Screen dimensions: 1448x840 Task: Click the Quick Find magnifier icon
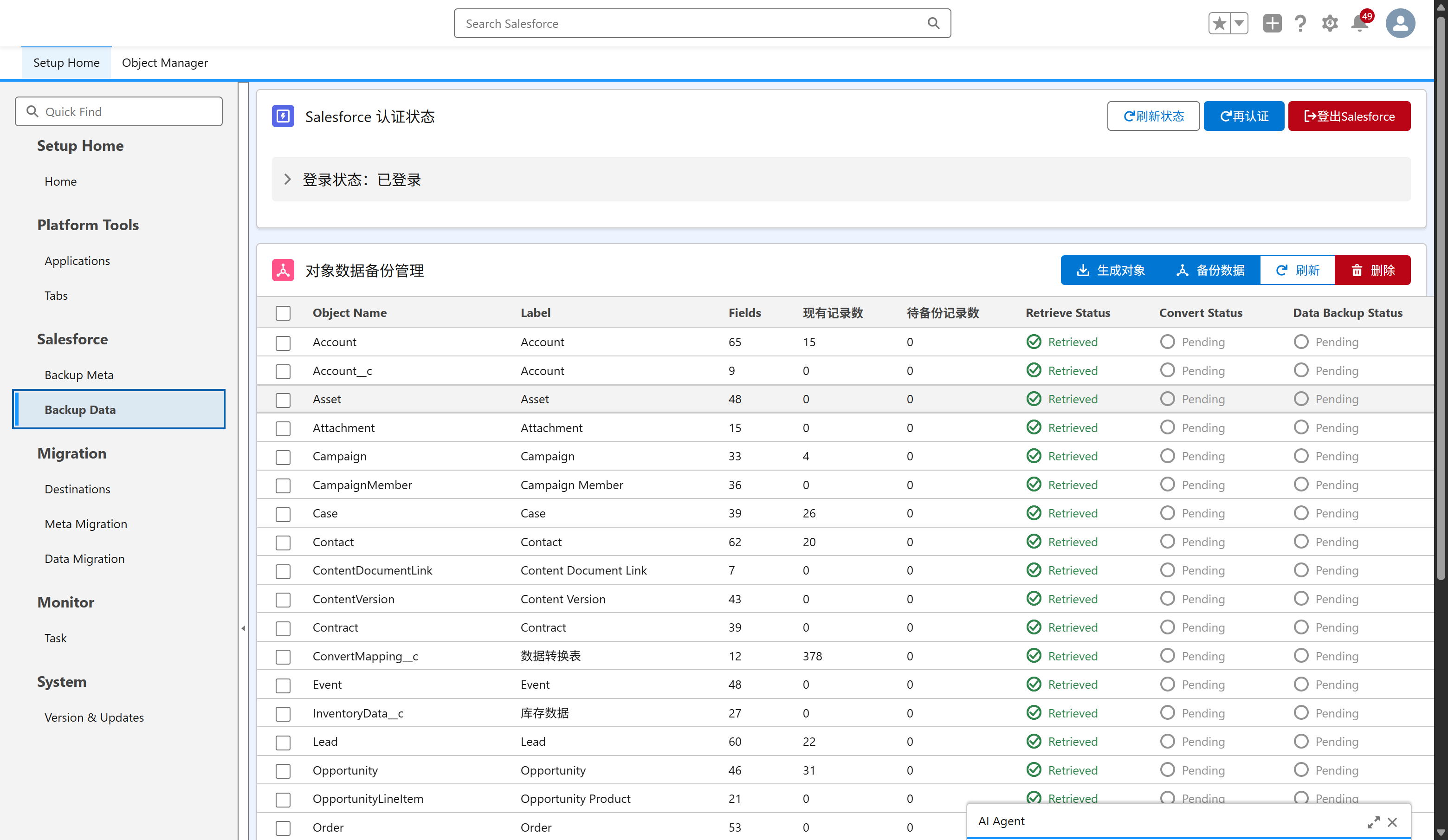[x=32, y=111]
